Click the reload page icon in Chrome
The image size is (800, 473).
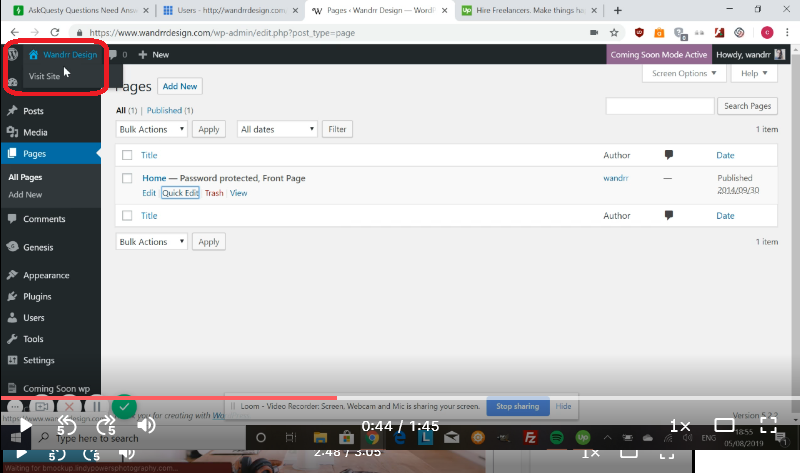(55, 33)
